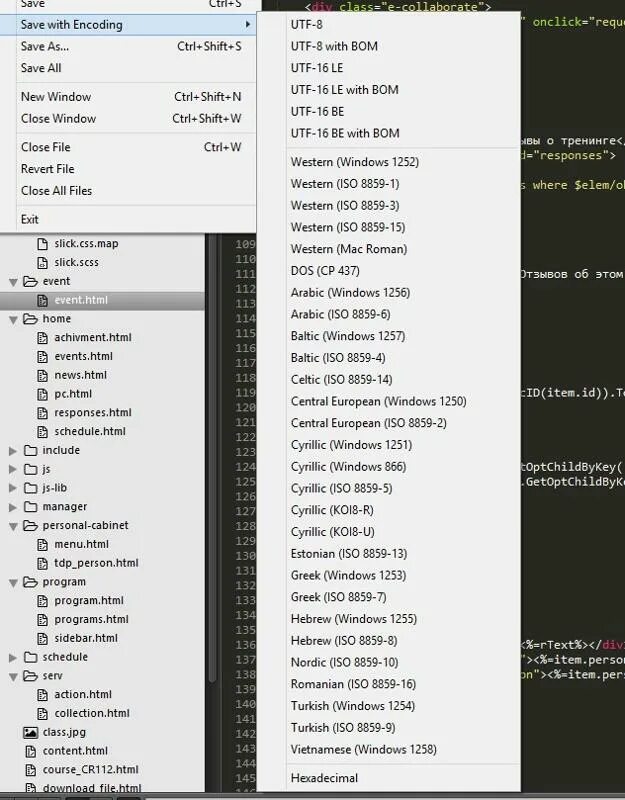Choose New Window menu entry

(x=128, y=96)
